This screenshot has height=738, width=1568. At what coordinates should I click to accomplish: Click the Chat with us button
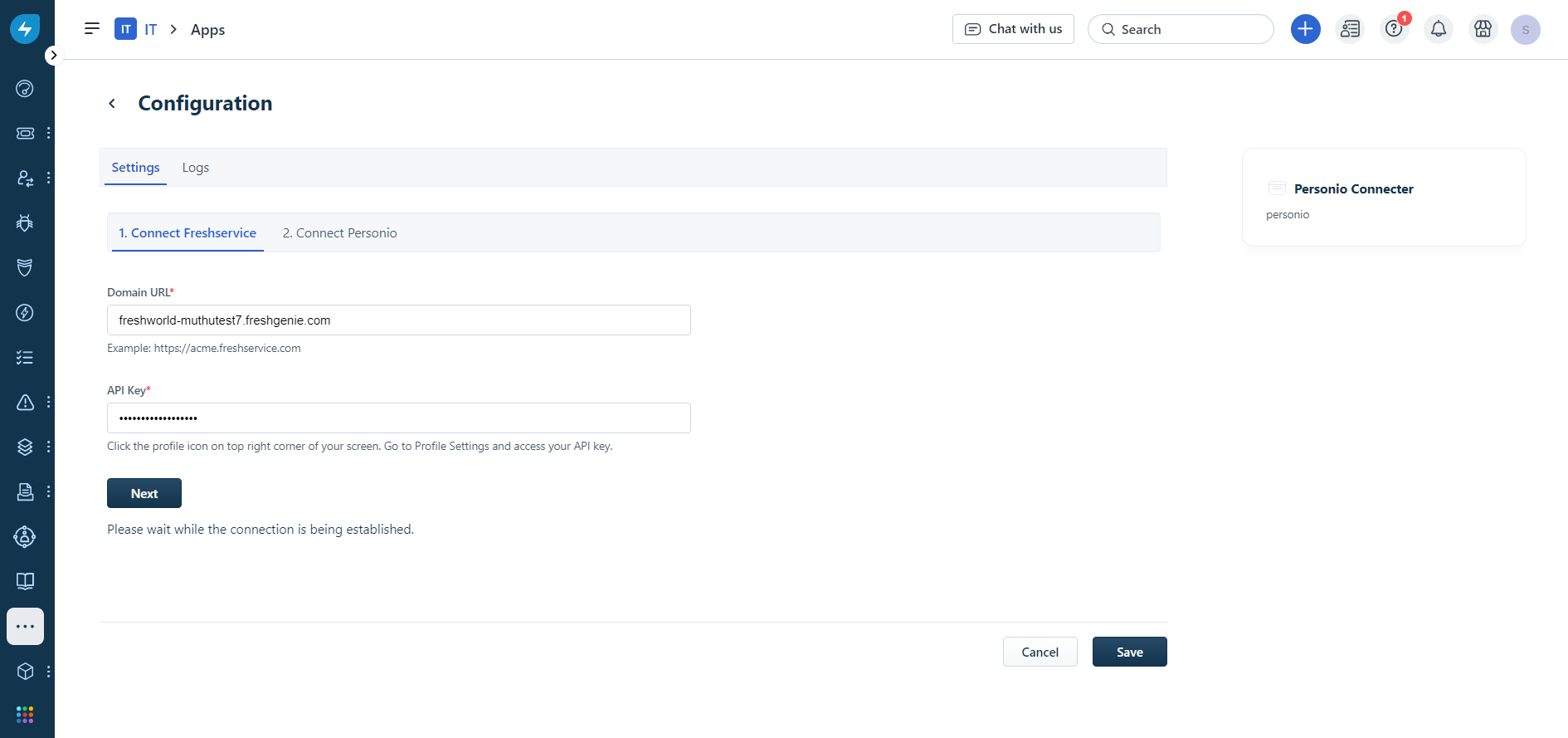(1013, 29)
